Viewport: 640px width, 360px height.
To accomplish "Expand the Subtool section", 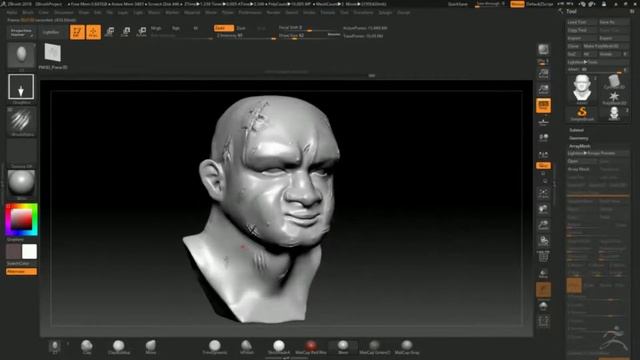I will click(576, 130).
